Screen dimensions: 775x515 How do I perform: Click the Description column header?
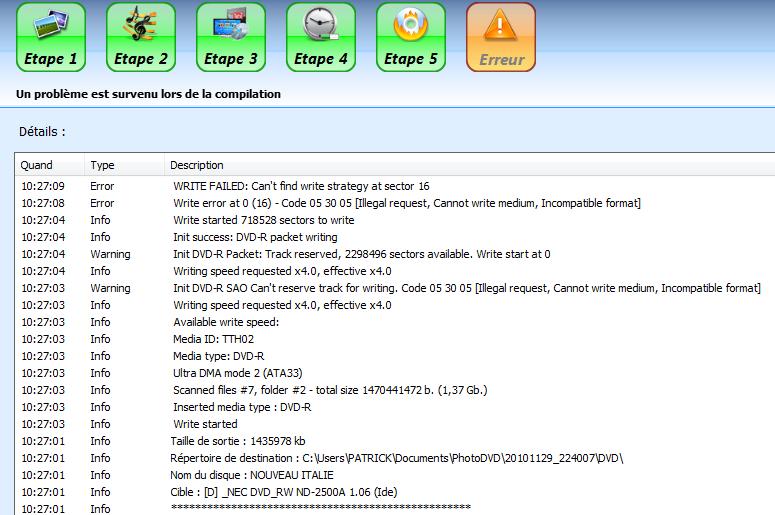pos(197,165)
